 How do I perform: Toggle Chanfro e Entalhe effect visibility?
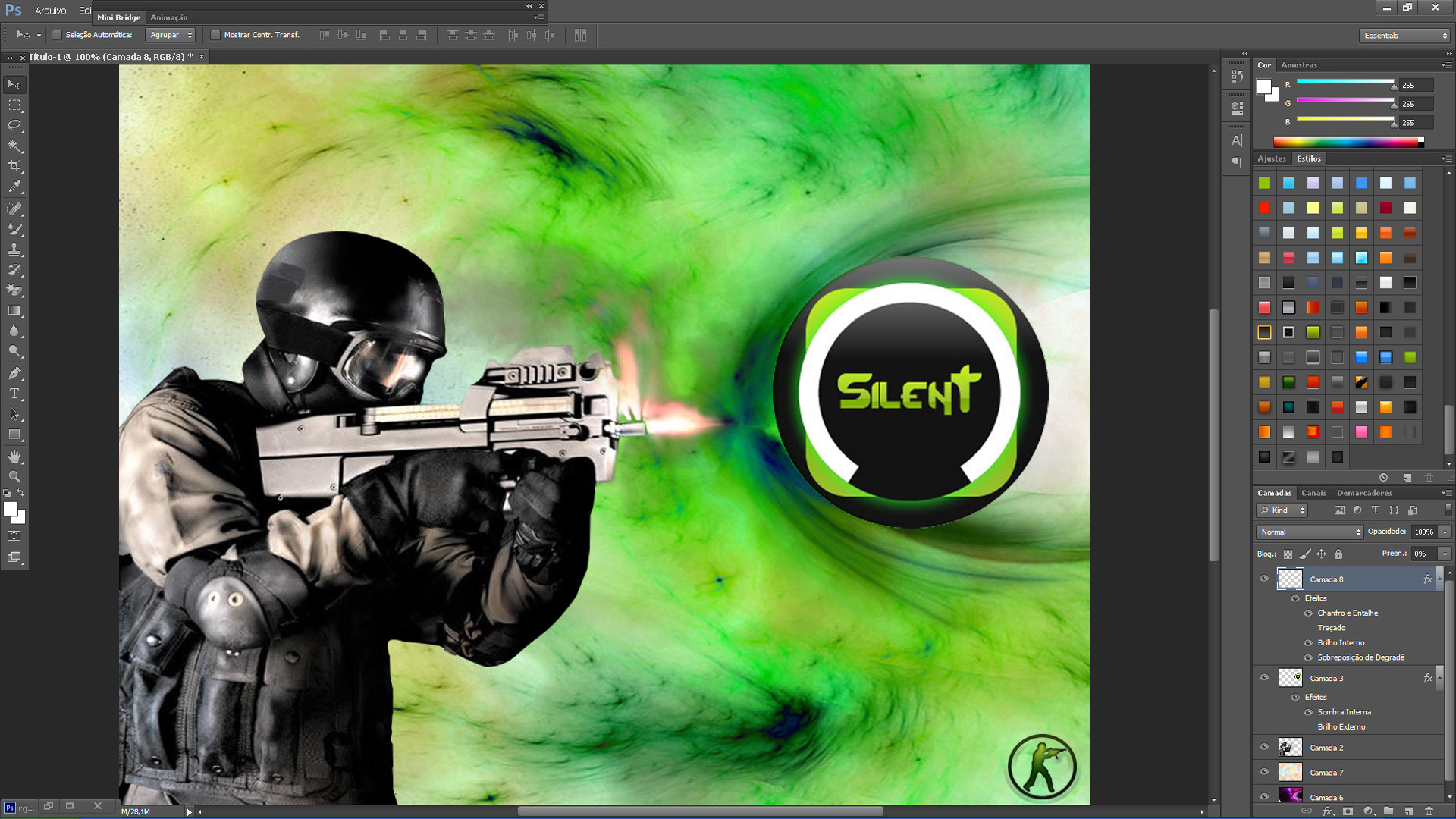1308,613
